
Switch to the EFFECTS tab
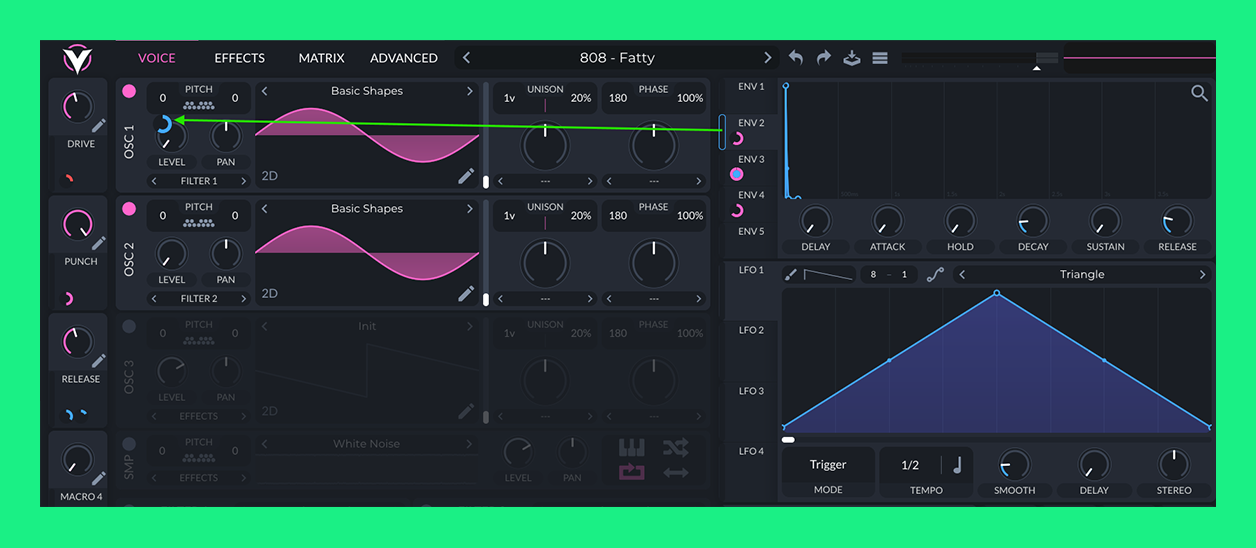pos(240,58)
